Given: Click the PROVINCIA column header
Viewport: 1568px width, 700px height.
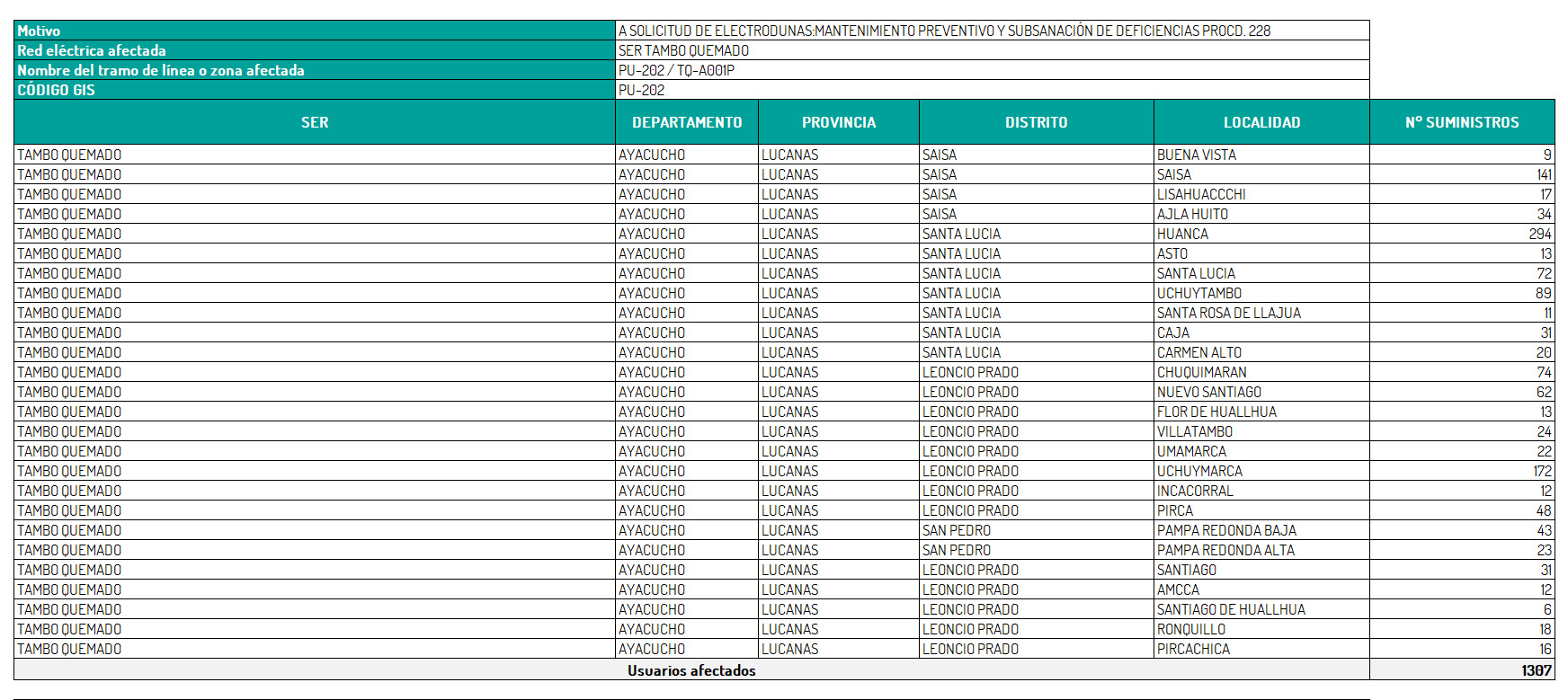Looking at the screenshot, I should point(839,122).
